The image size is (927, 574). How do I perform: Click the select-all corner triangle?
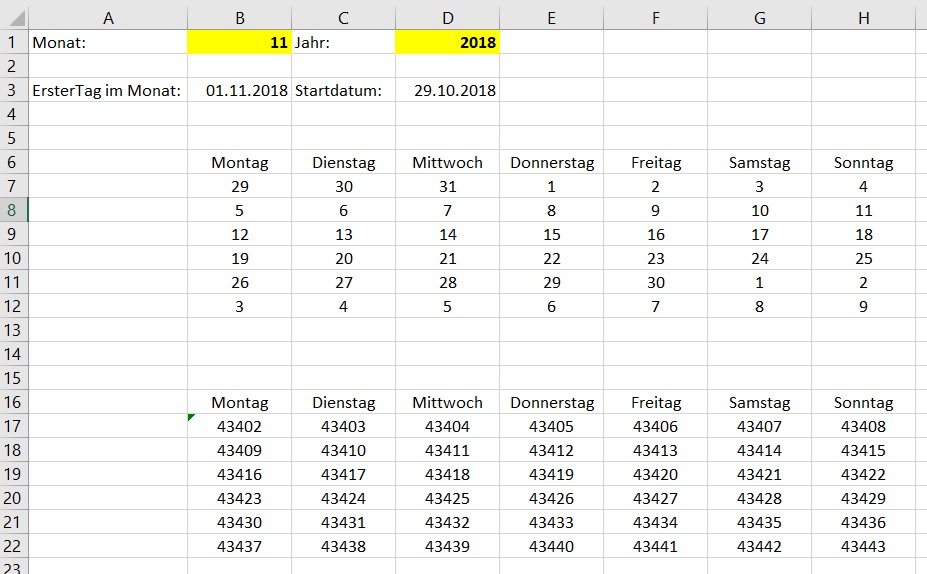pyautogui.click(x=14, y=18)
